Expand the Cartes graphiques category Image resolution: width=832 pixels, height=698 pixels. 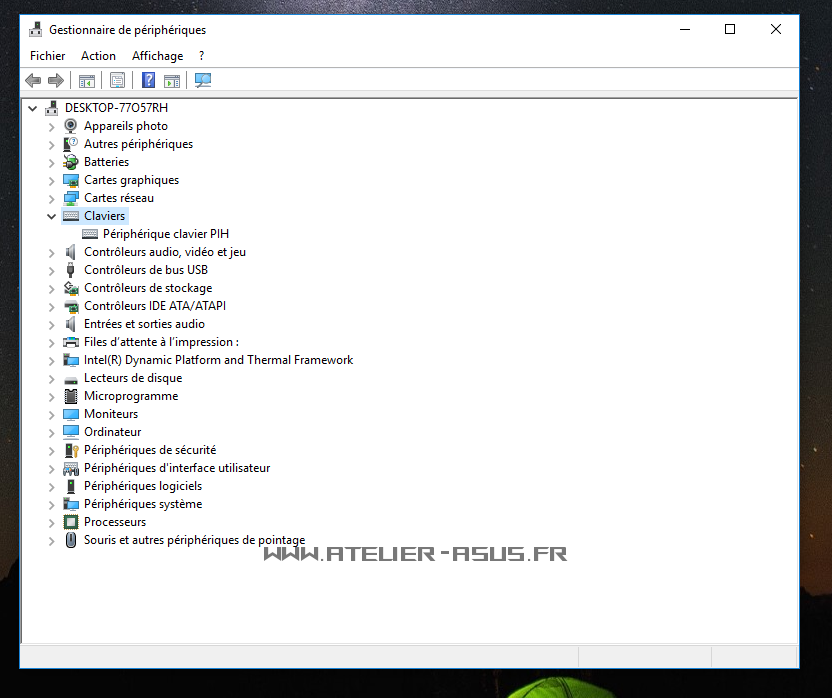[52, 180]
